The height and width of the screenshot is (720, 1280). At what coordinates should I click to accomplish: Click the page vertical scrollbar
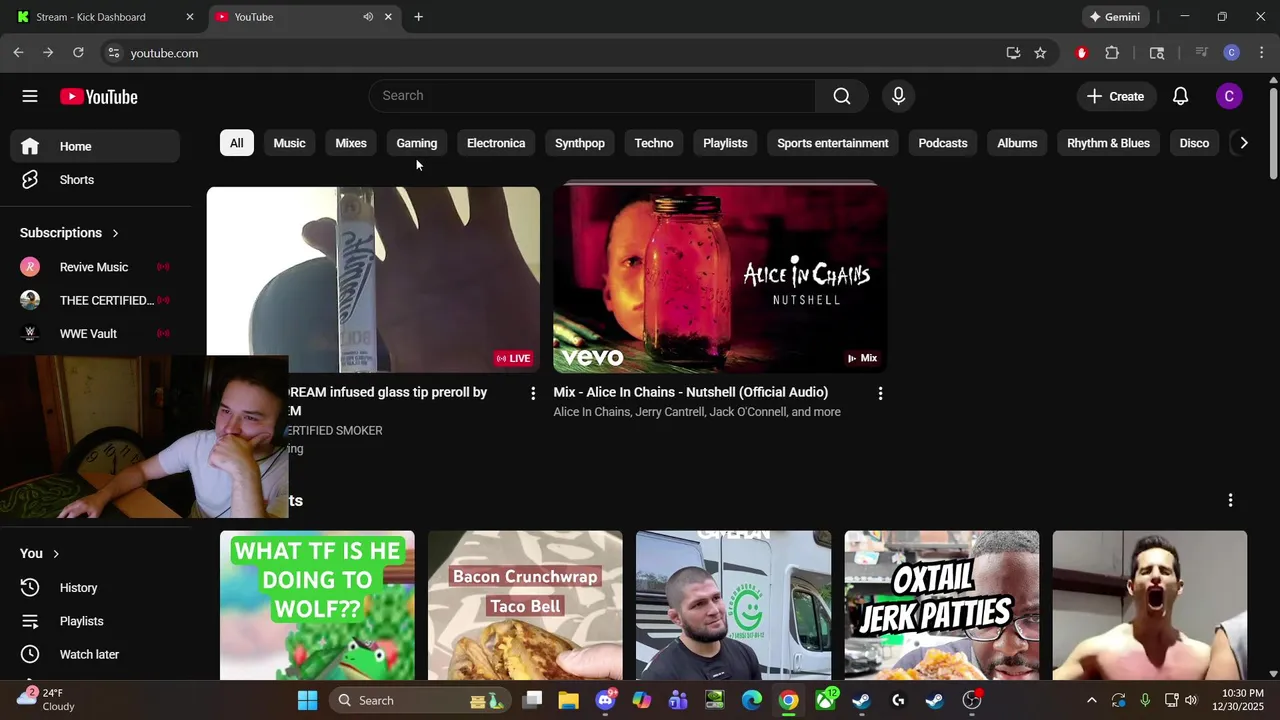[1273, 133]
